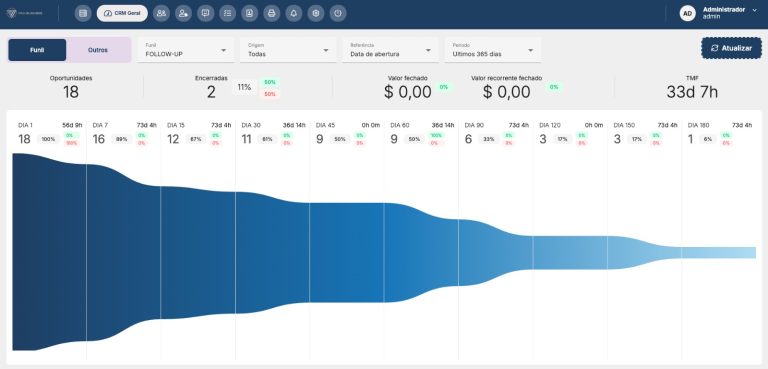This screenshot has width=768, height=369.
Task: Open the contact book icon
Action: (249, 13)
